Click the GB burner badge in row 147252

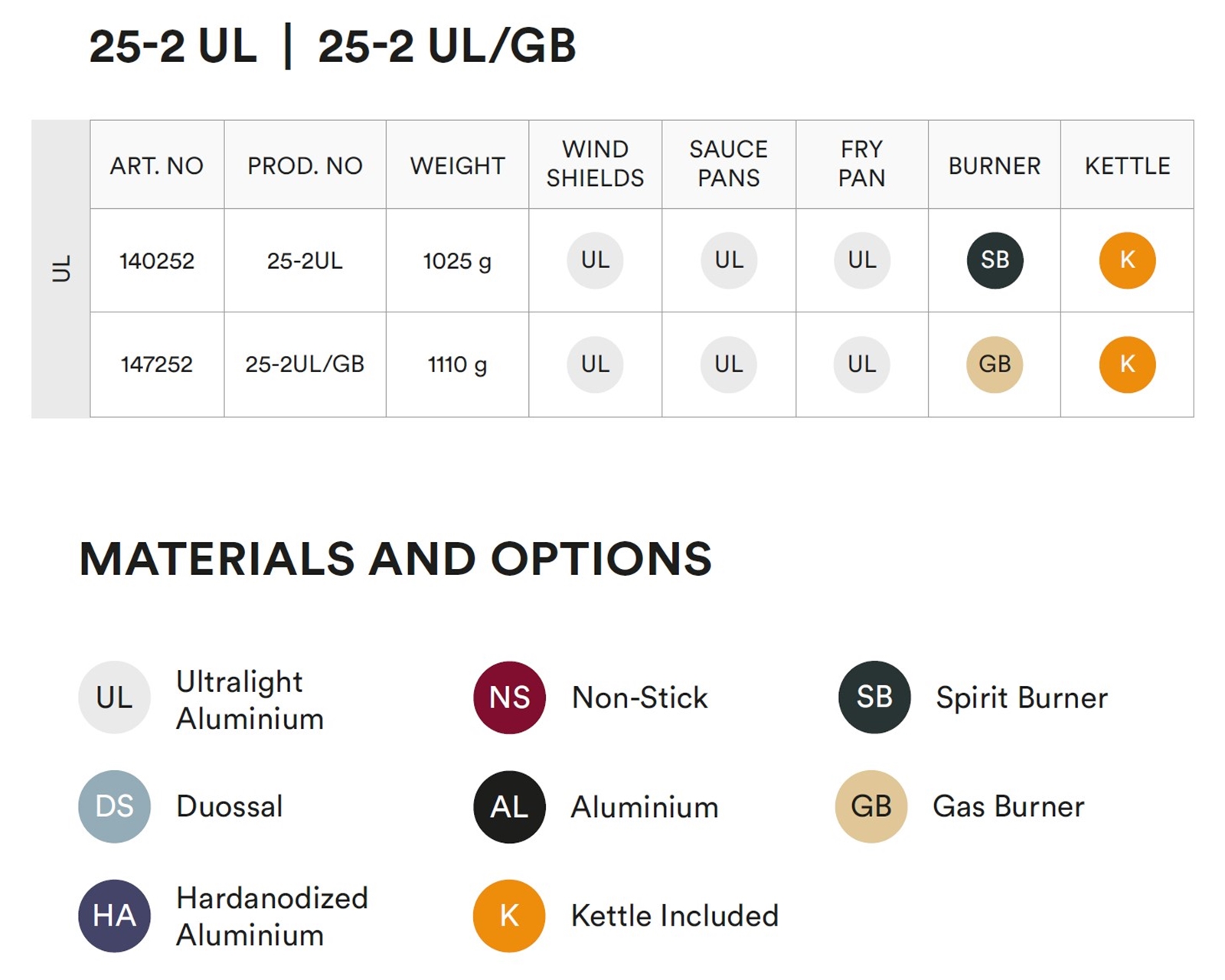[995, 364]
